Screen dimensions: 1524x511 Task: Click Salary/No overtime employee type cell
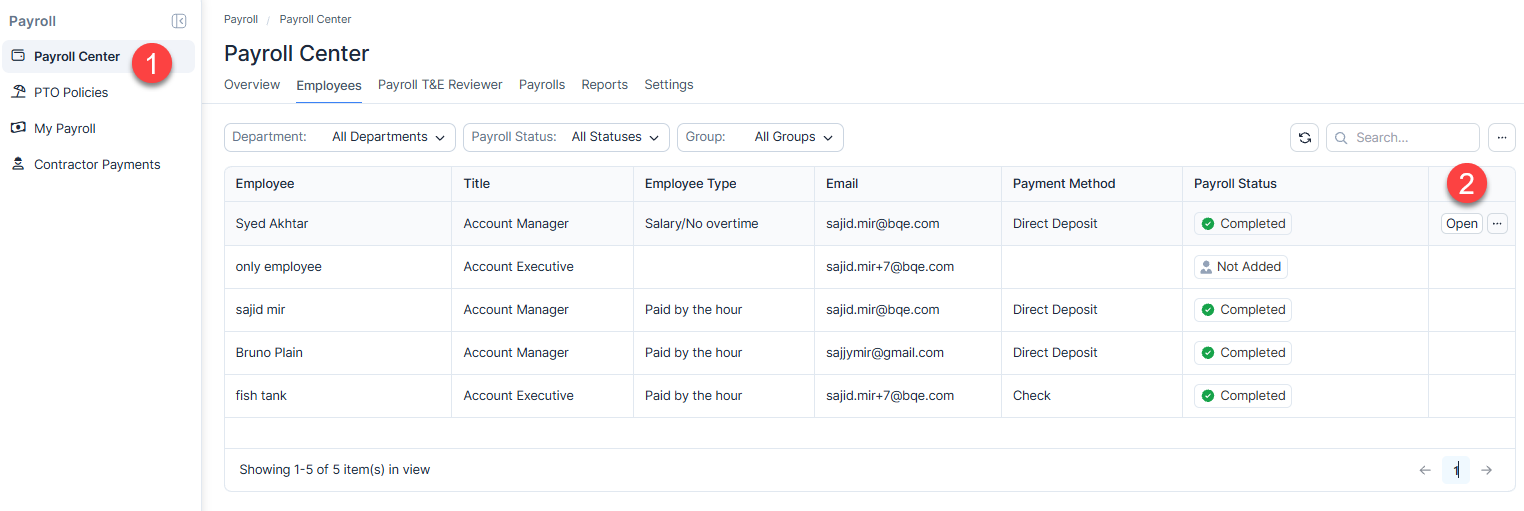point(702,224)
